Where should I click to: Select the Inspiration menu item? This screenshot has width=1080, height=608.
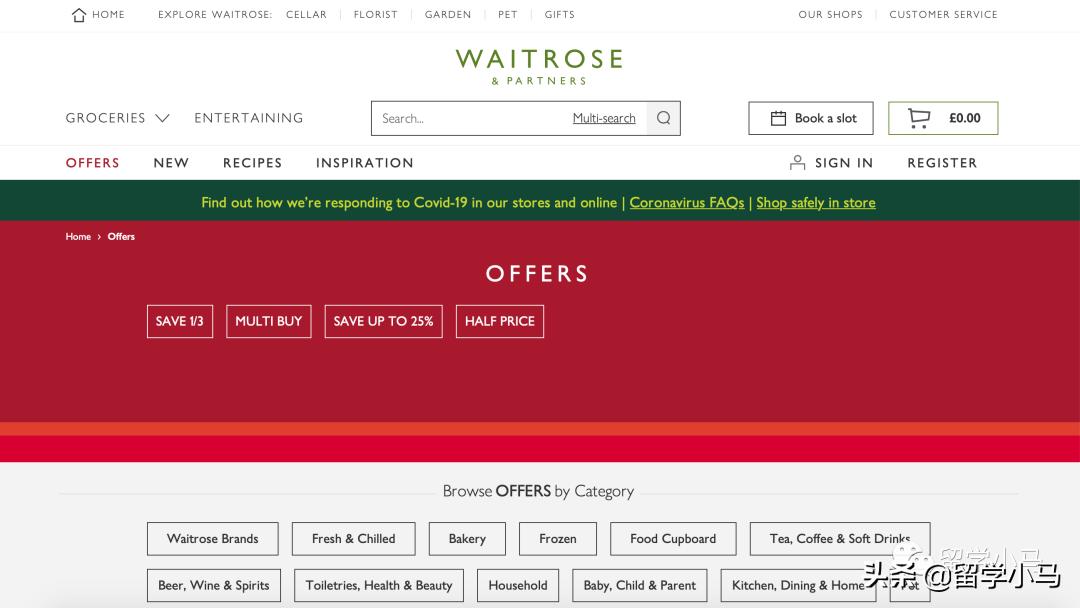364,163
